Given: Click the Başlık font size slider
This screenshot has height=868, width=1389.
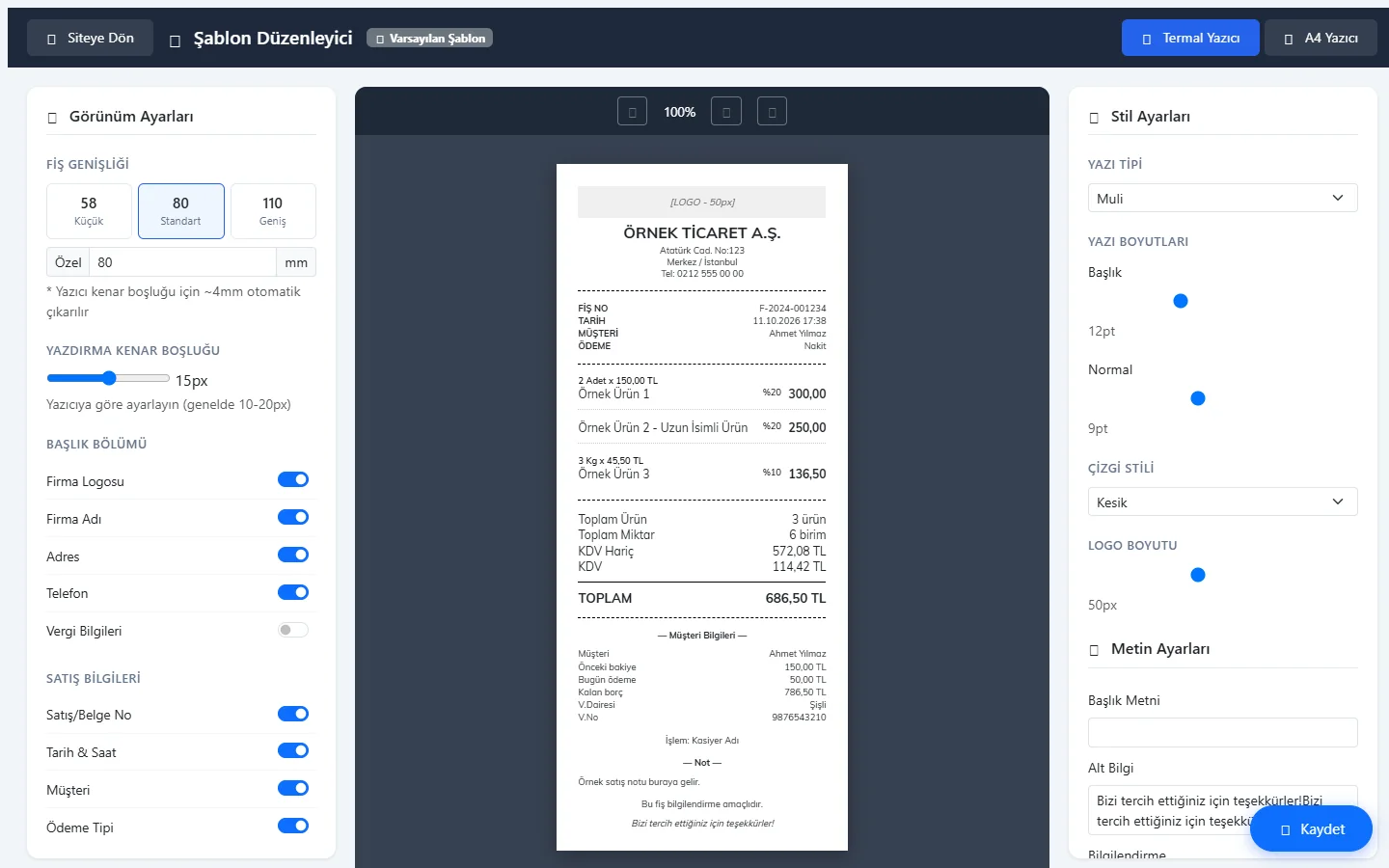Looking at the screenshot, I should click(x=1222, y=301).
